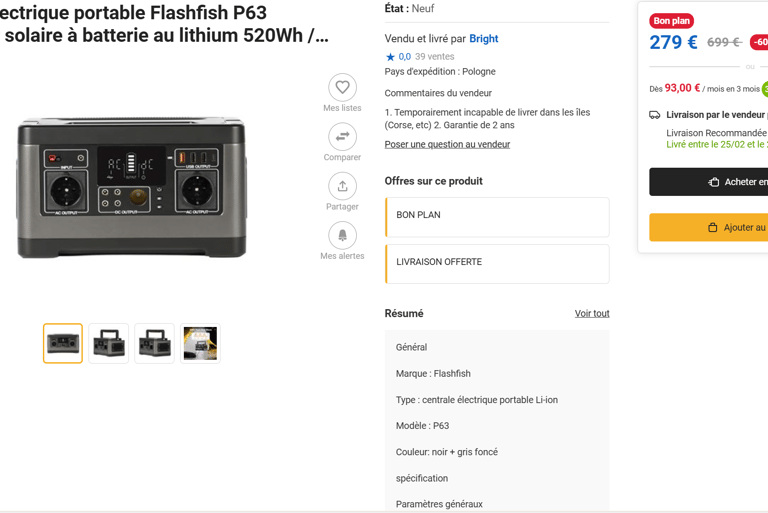Click the main product image
Viewport: 768px width, 513px height.
coord(132,188)
